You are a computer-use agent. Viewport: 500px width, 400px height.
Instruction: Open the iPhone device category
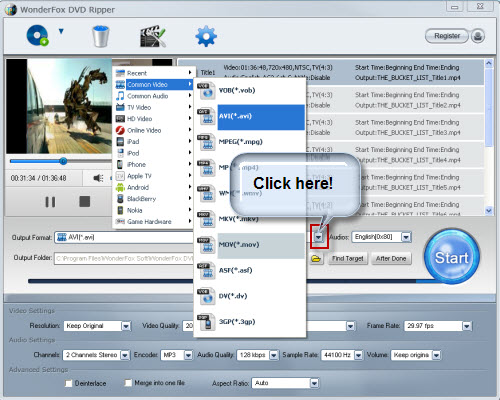pos(154,164)
